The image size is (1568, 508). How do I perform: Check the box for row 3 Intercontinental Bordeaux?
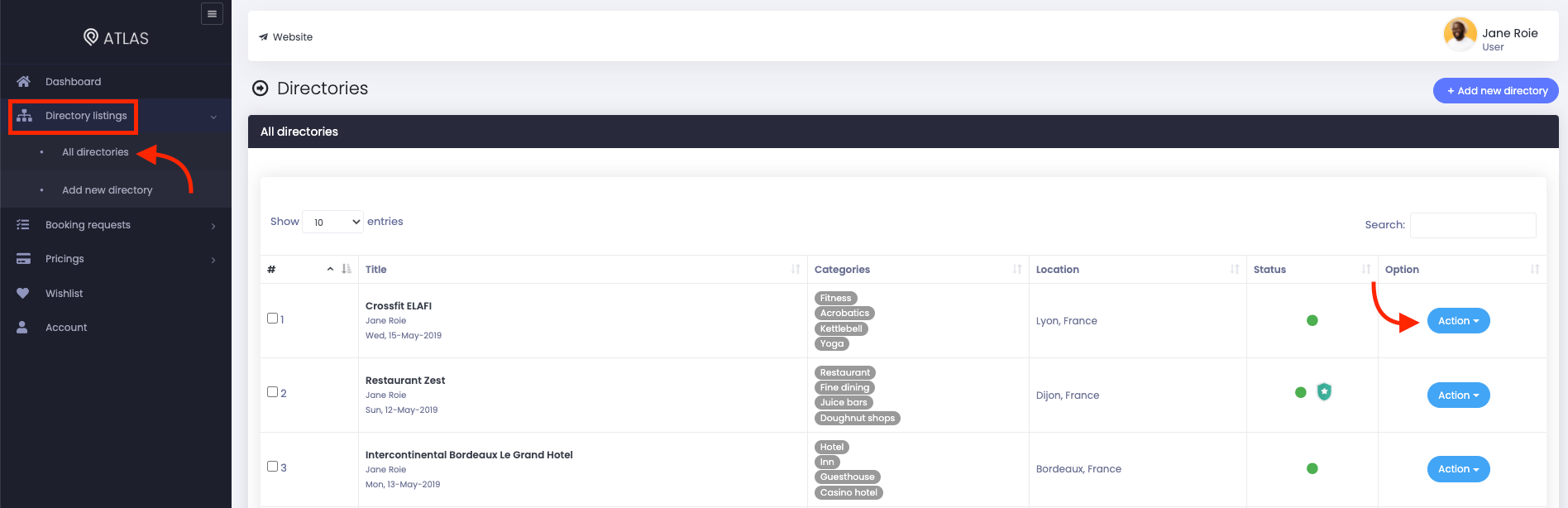click(272, 466)
